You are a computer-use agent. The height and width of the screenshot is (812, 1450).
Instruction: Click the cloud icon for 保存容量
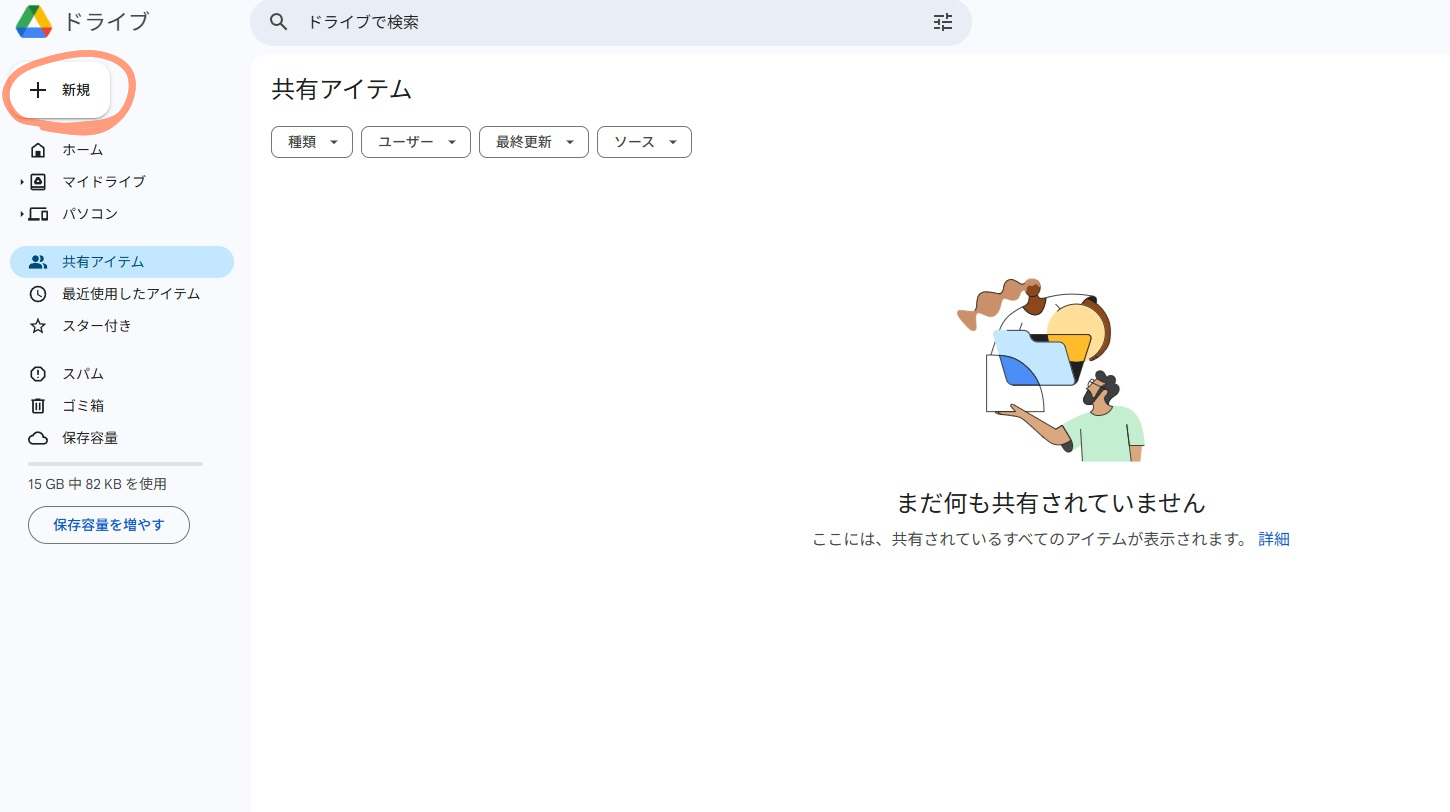(x=38, y=438)
